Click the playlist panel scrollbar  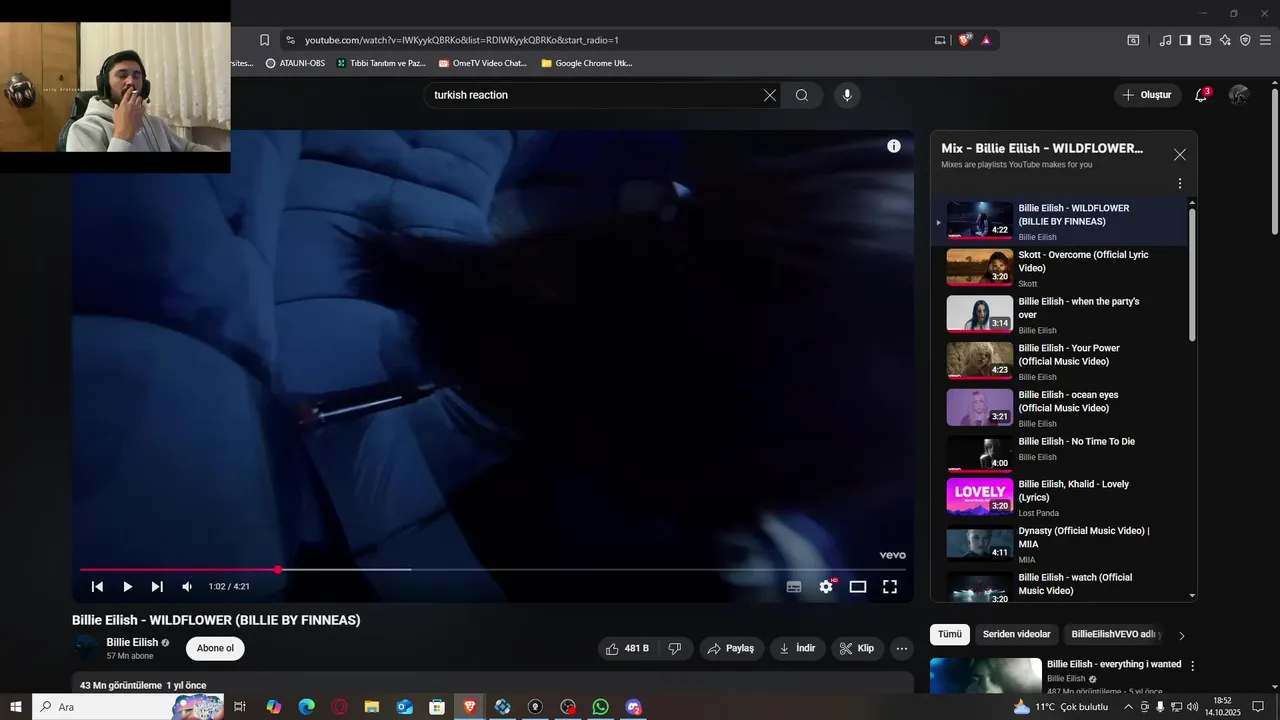(x=1192, y=274)
